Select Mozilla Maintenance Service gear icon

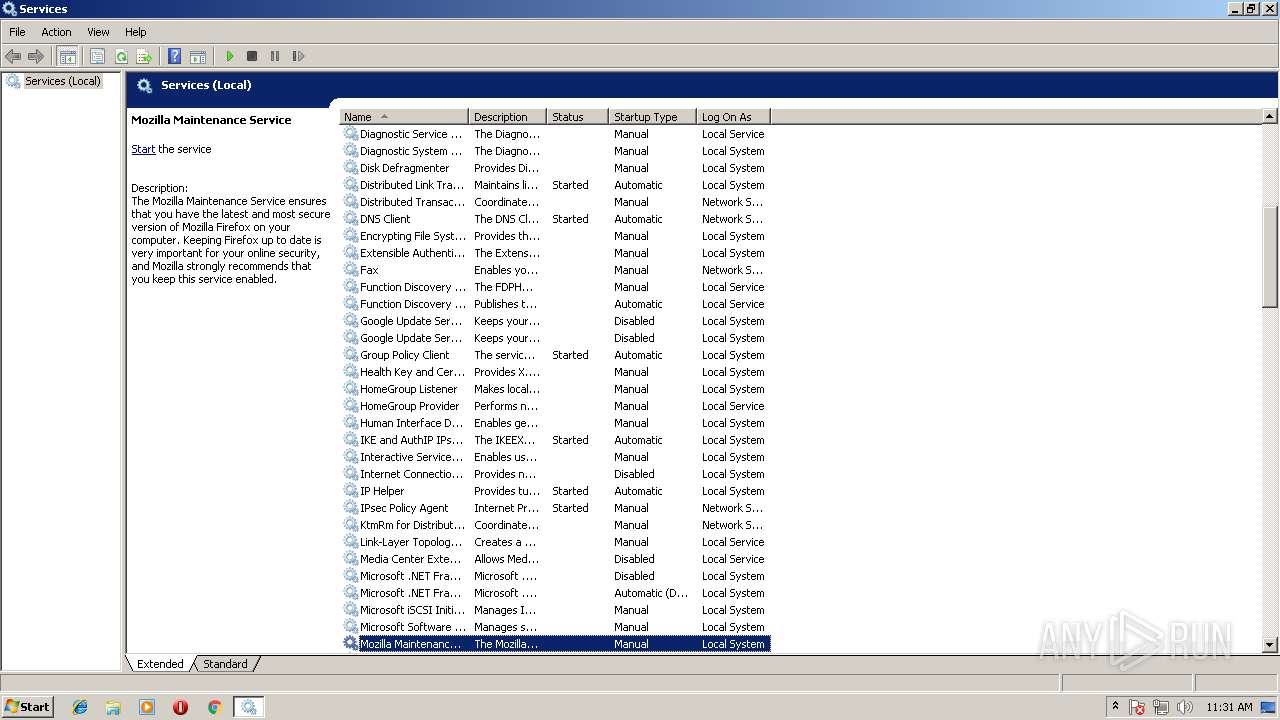[x=351, y=644]
